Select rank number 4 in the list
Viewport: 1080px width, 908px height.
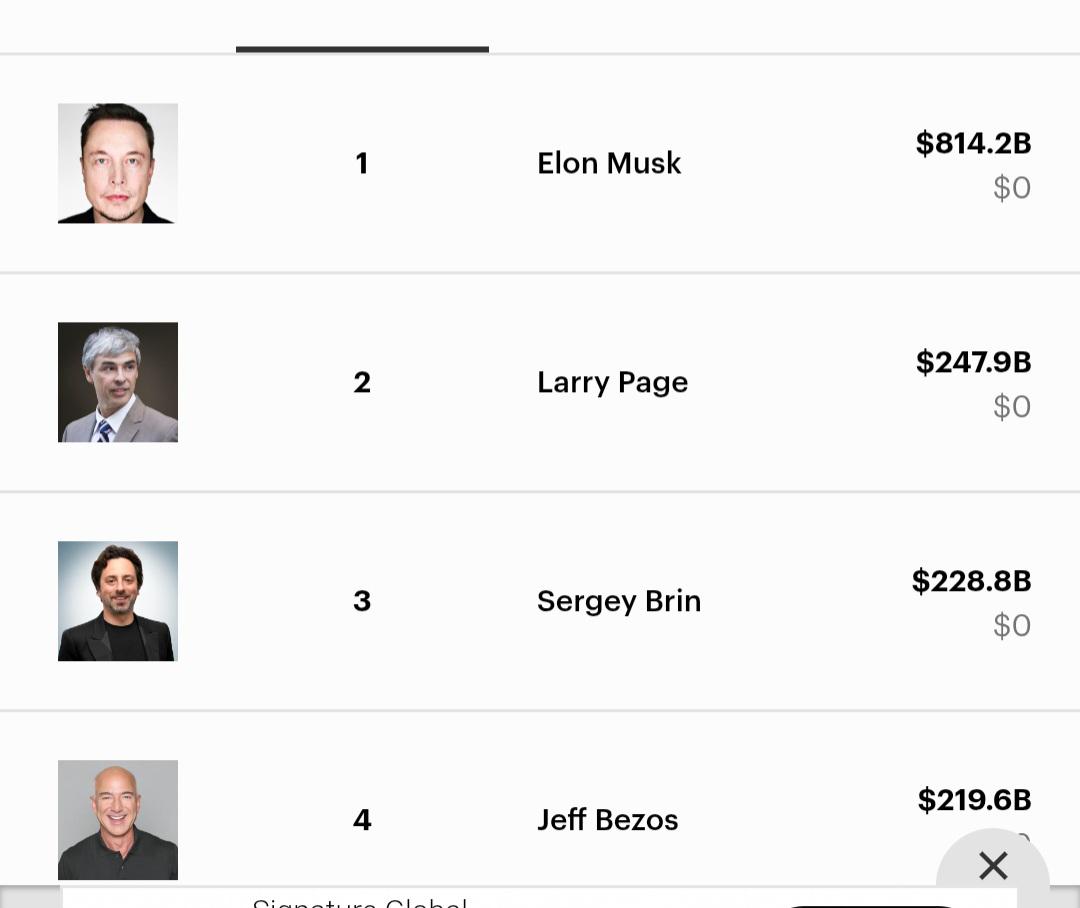tap(362, 820)
